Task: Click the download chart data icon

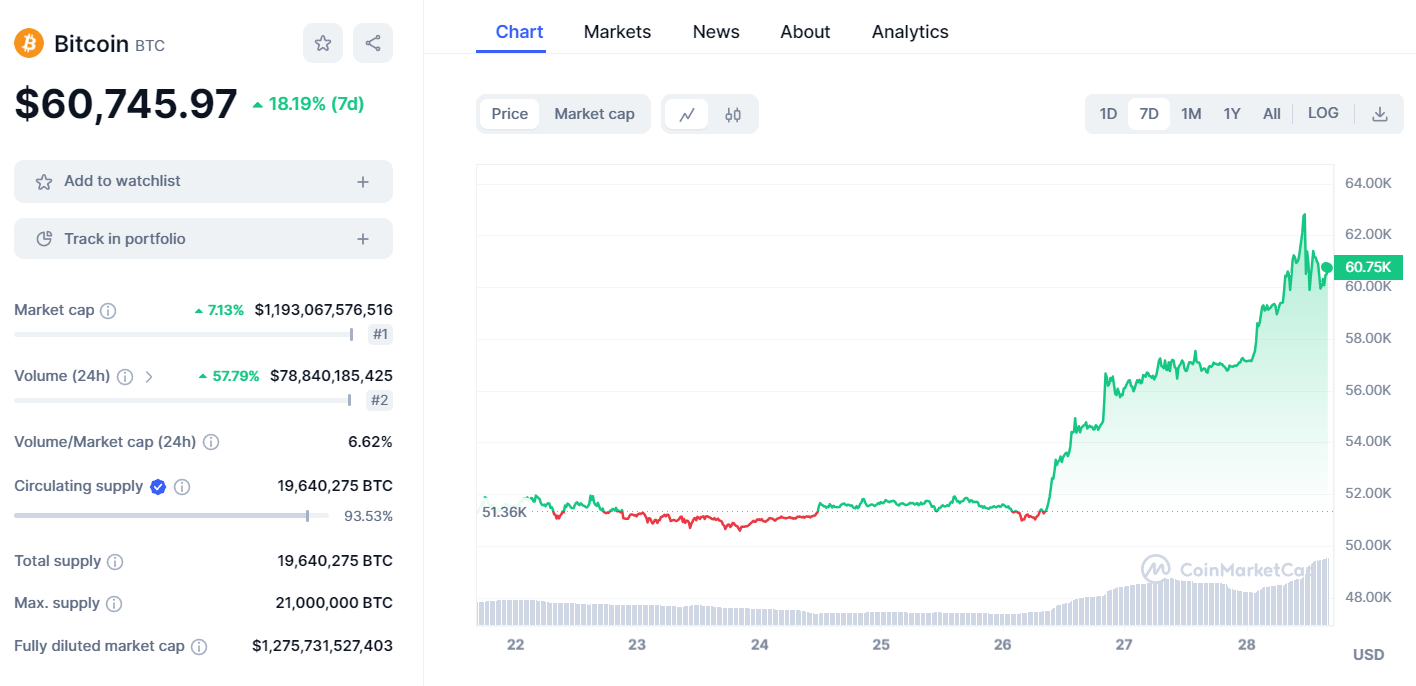Action: pos(1380,114)
